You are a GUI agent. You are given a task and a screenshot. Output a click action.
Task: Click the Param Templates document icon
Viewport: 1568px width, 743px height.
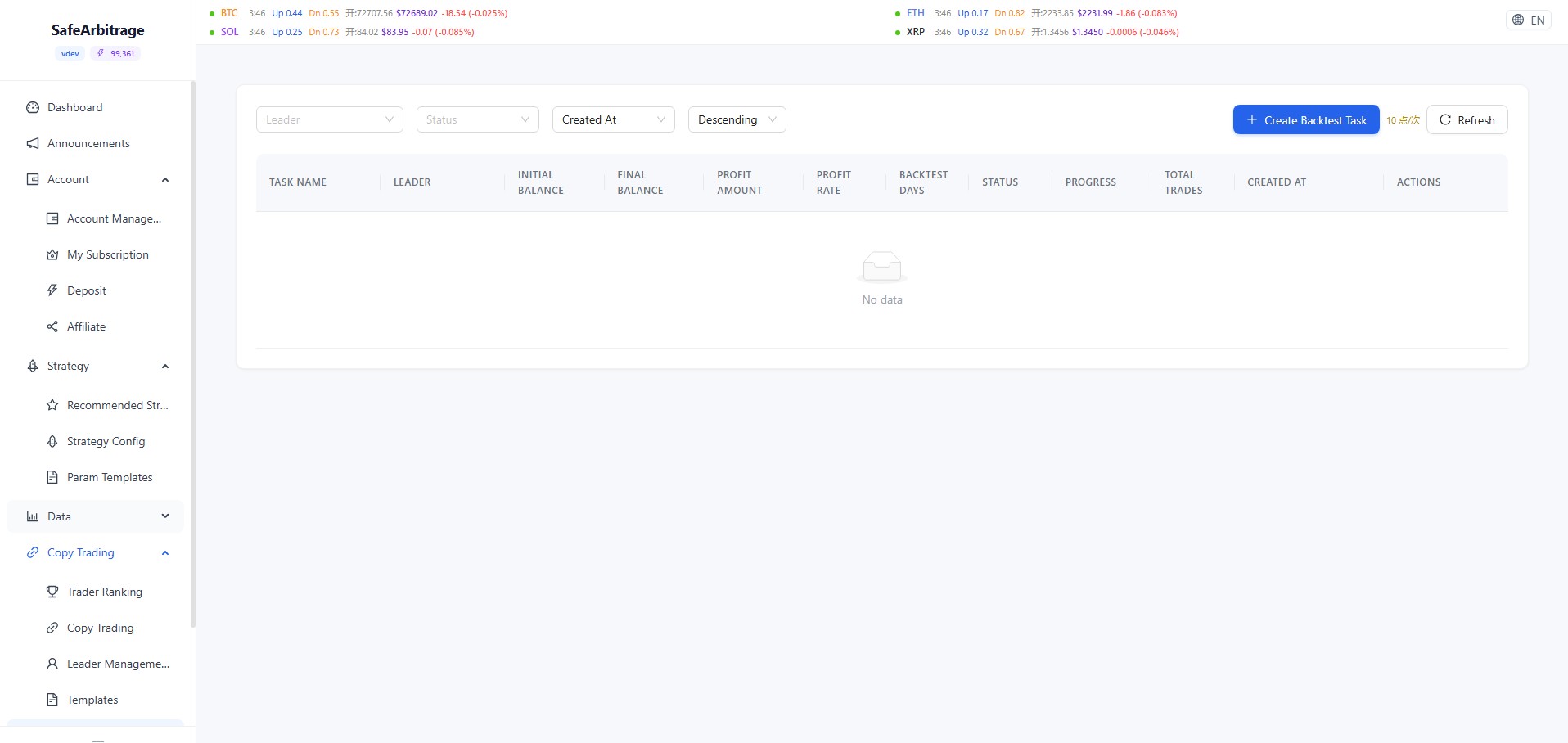52,477
